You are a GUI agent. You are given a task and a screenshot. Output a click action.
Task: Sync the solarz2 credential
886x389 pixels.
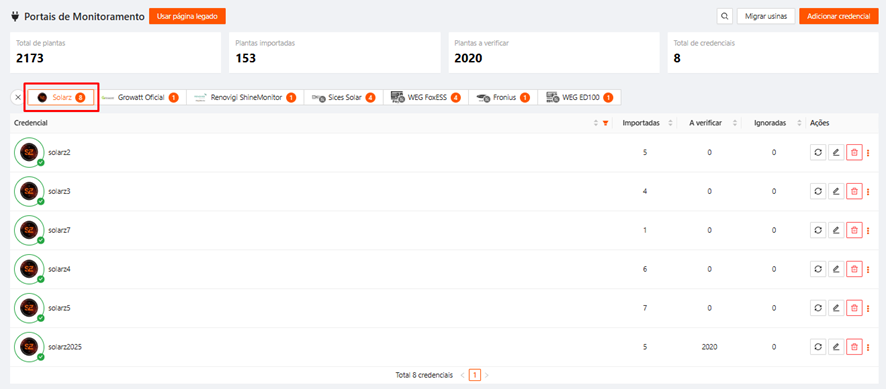(818, 153)
